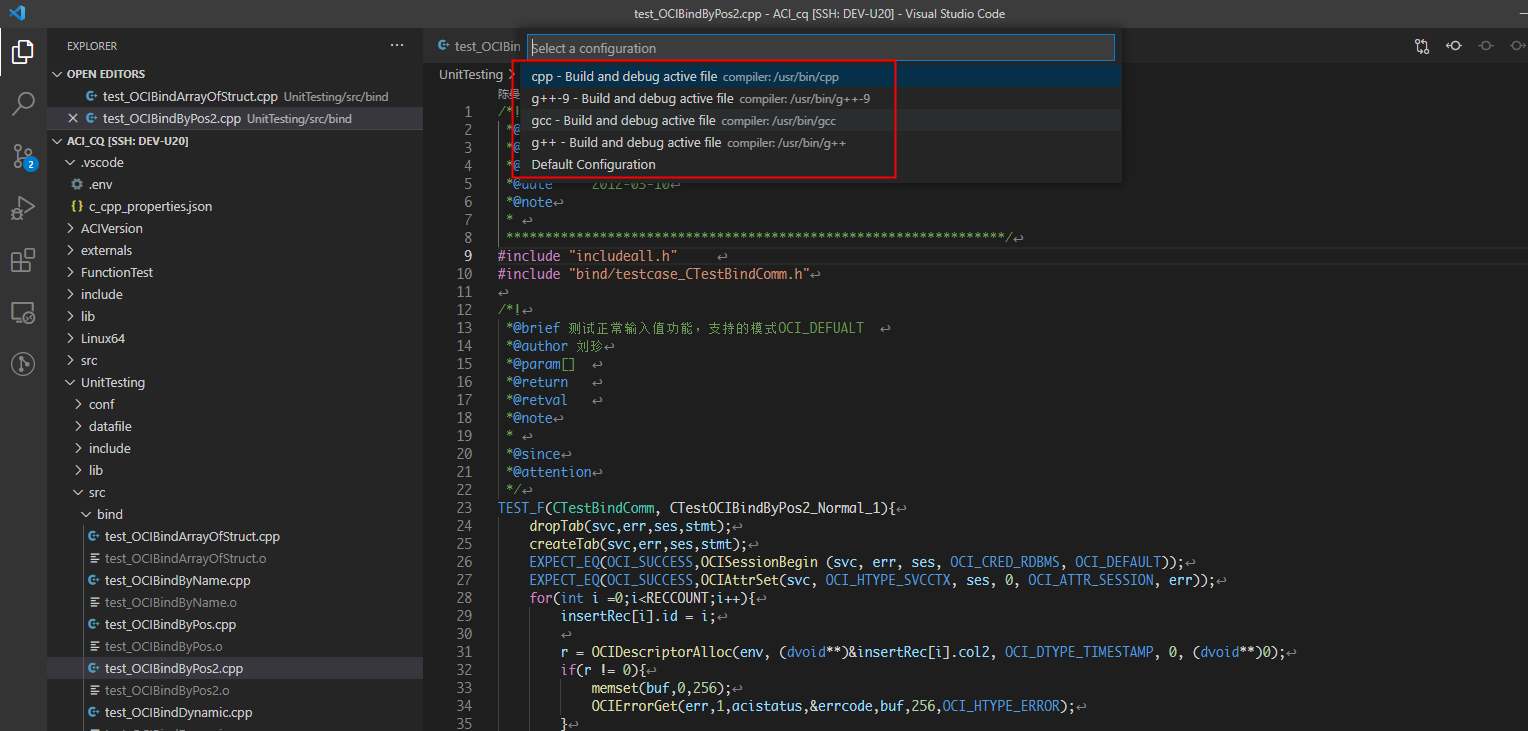Image resolution: width=1528 pixels, height=731 pixels.
Task: Choose Default Configuration option
Action: click(x=820, y=165)
